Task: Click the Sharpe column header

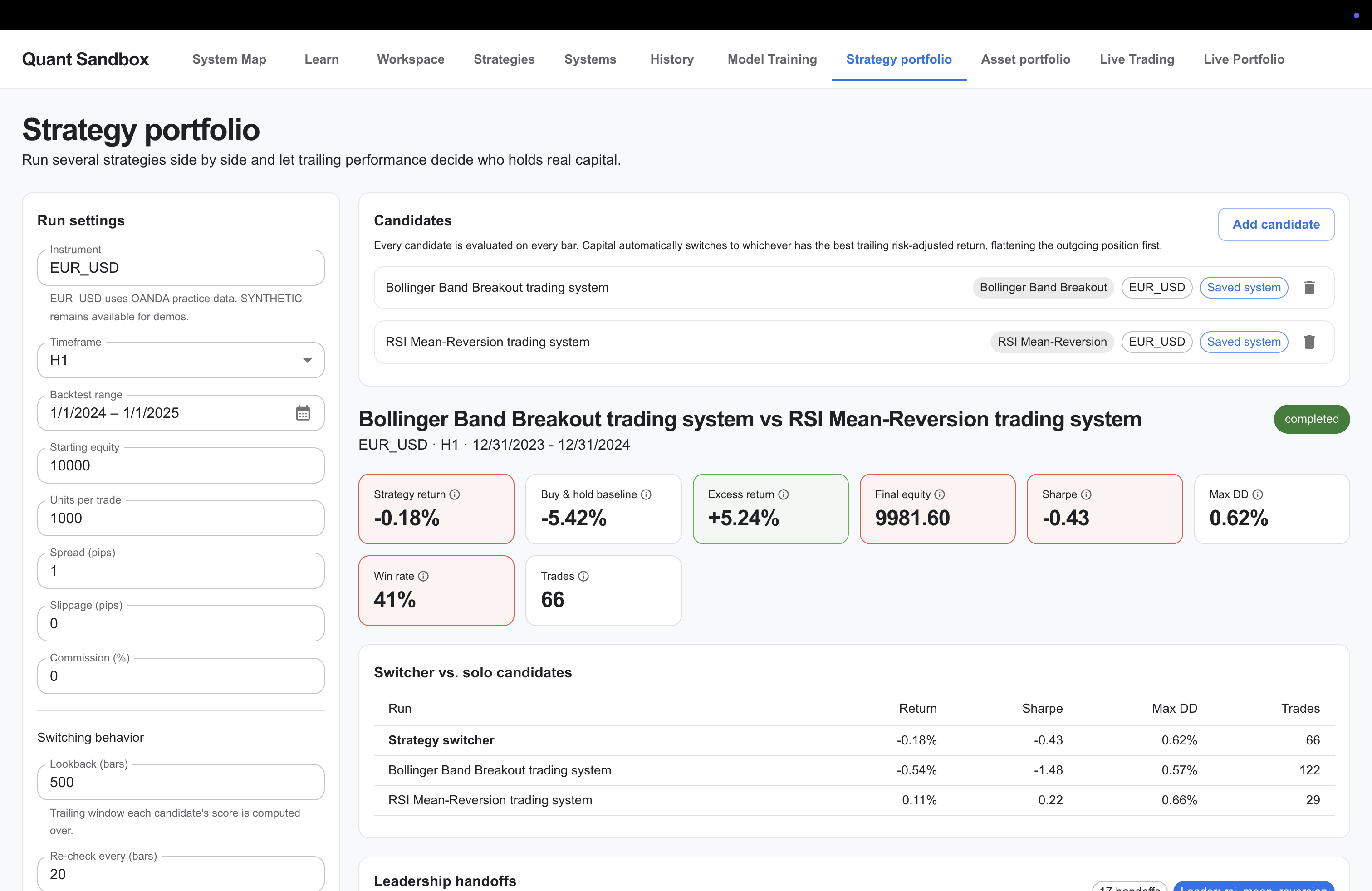Action: [x=1042, y=709]
